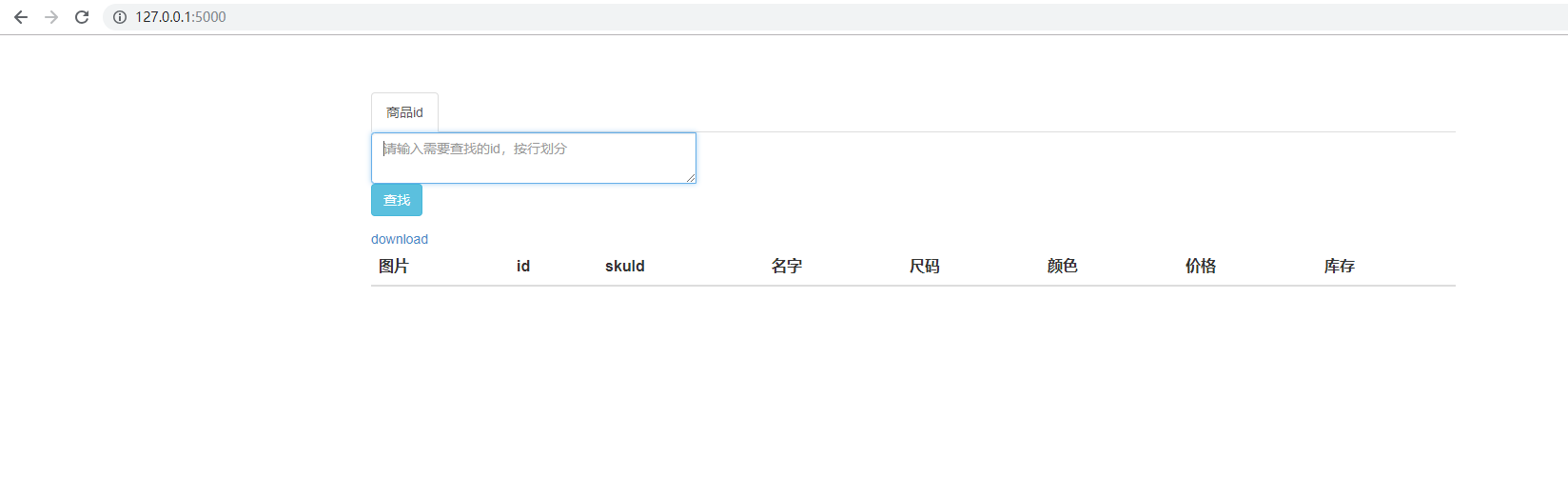
Task: Click the 库存 column header
Action: [1340, 267]
